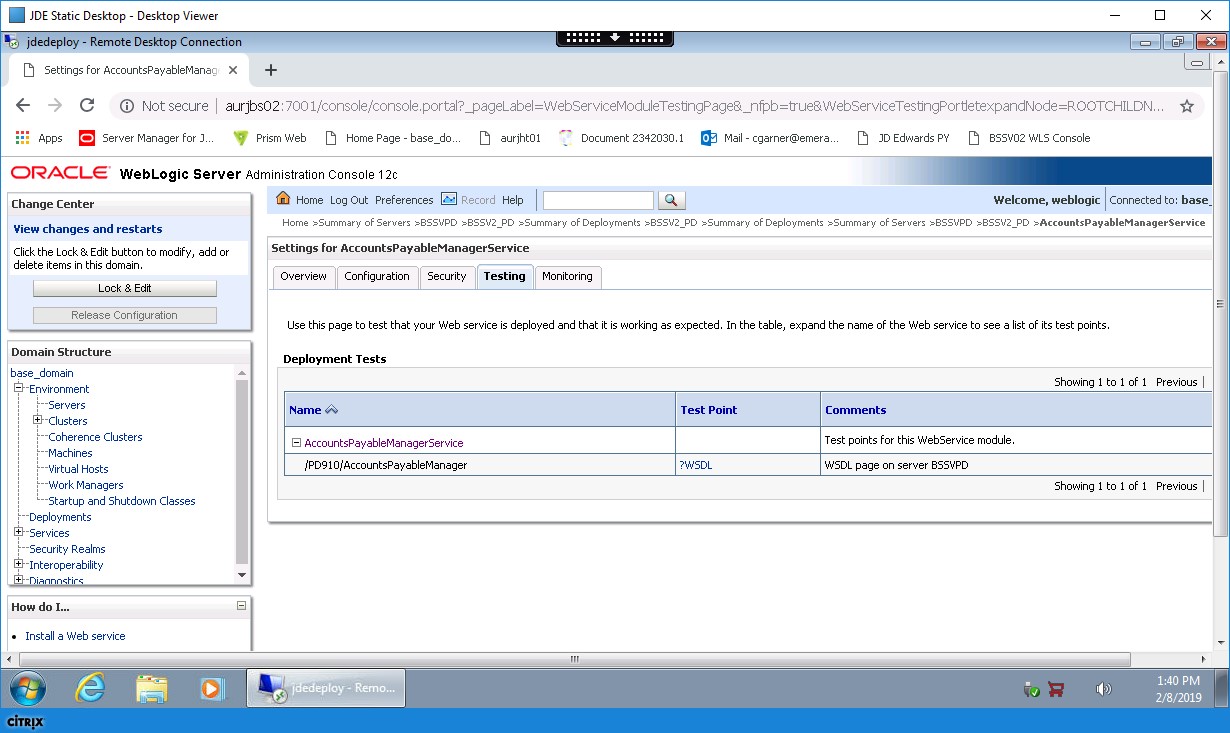The width and height of the screenshot is (1230, 733).
Task: Click the page's horizontal scrollbar thumb
Action: tap(574, 659)
